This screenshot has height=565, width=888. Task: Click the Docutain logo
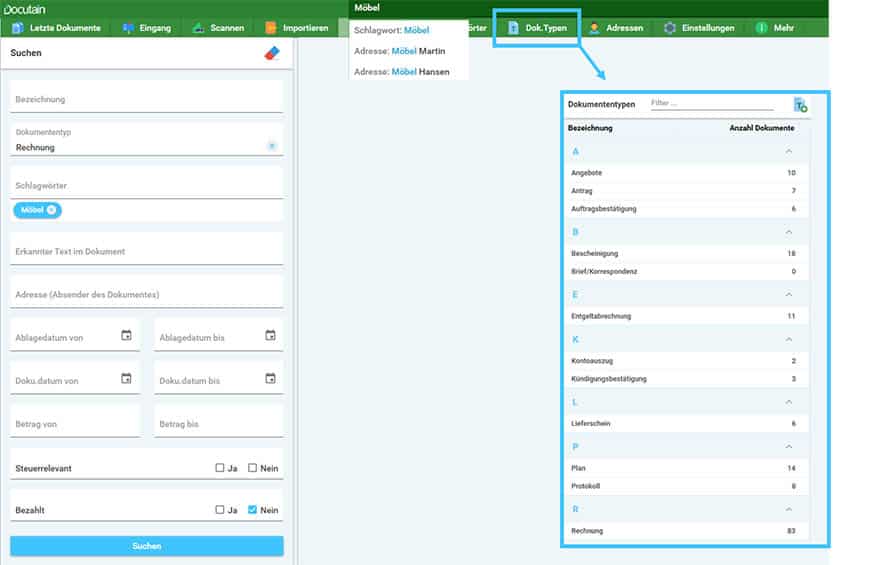(24, 9)
